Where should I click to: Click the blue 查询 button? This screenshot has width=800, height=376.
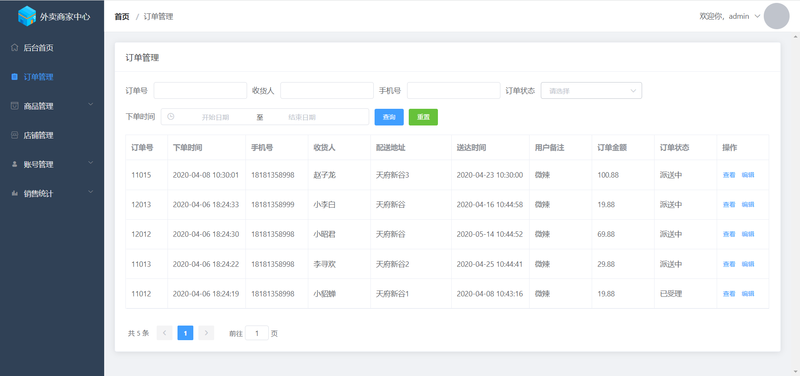[x=389, y=117]
